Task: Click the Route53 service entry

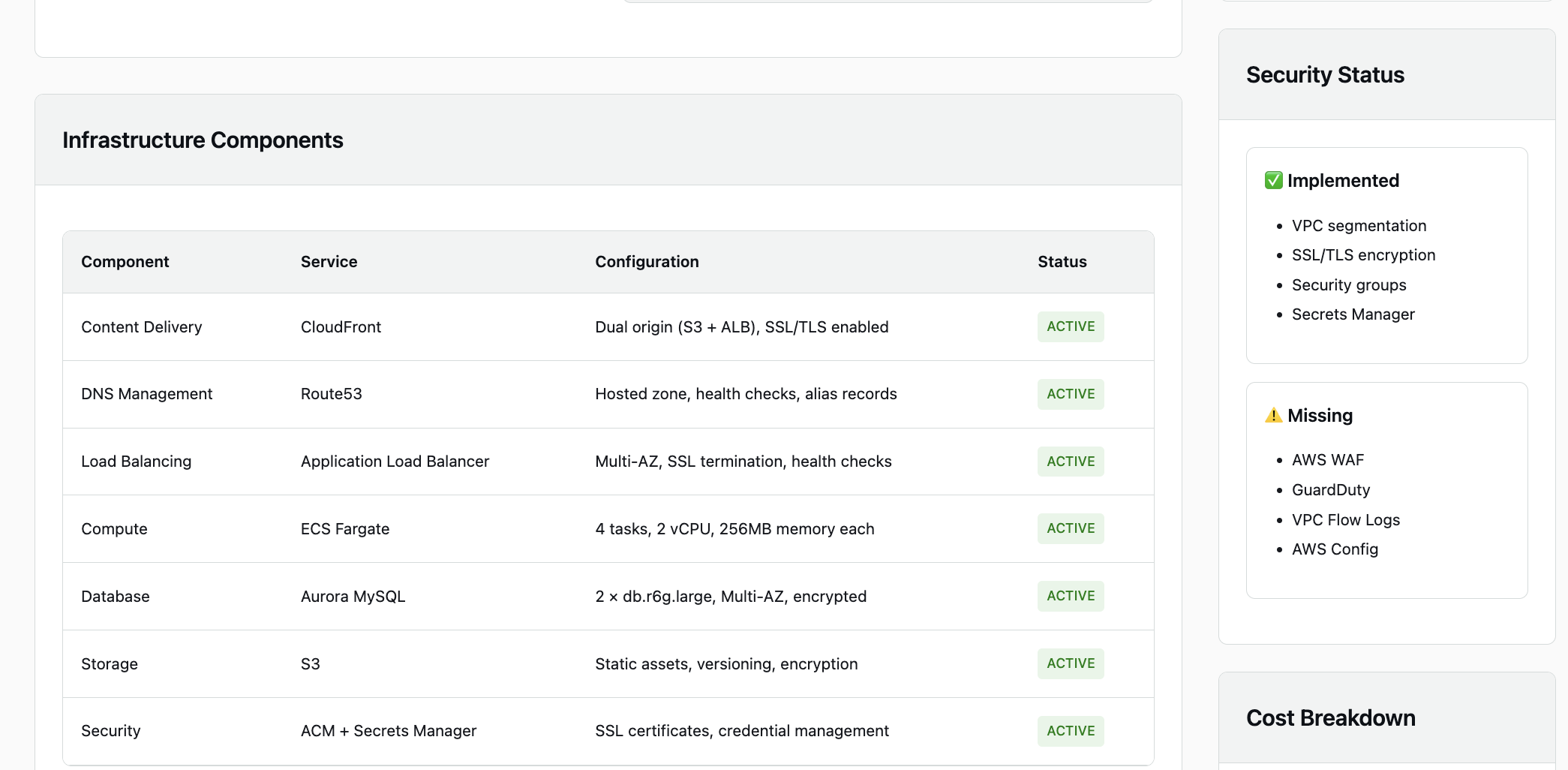Action: coord(331,394)
